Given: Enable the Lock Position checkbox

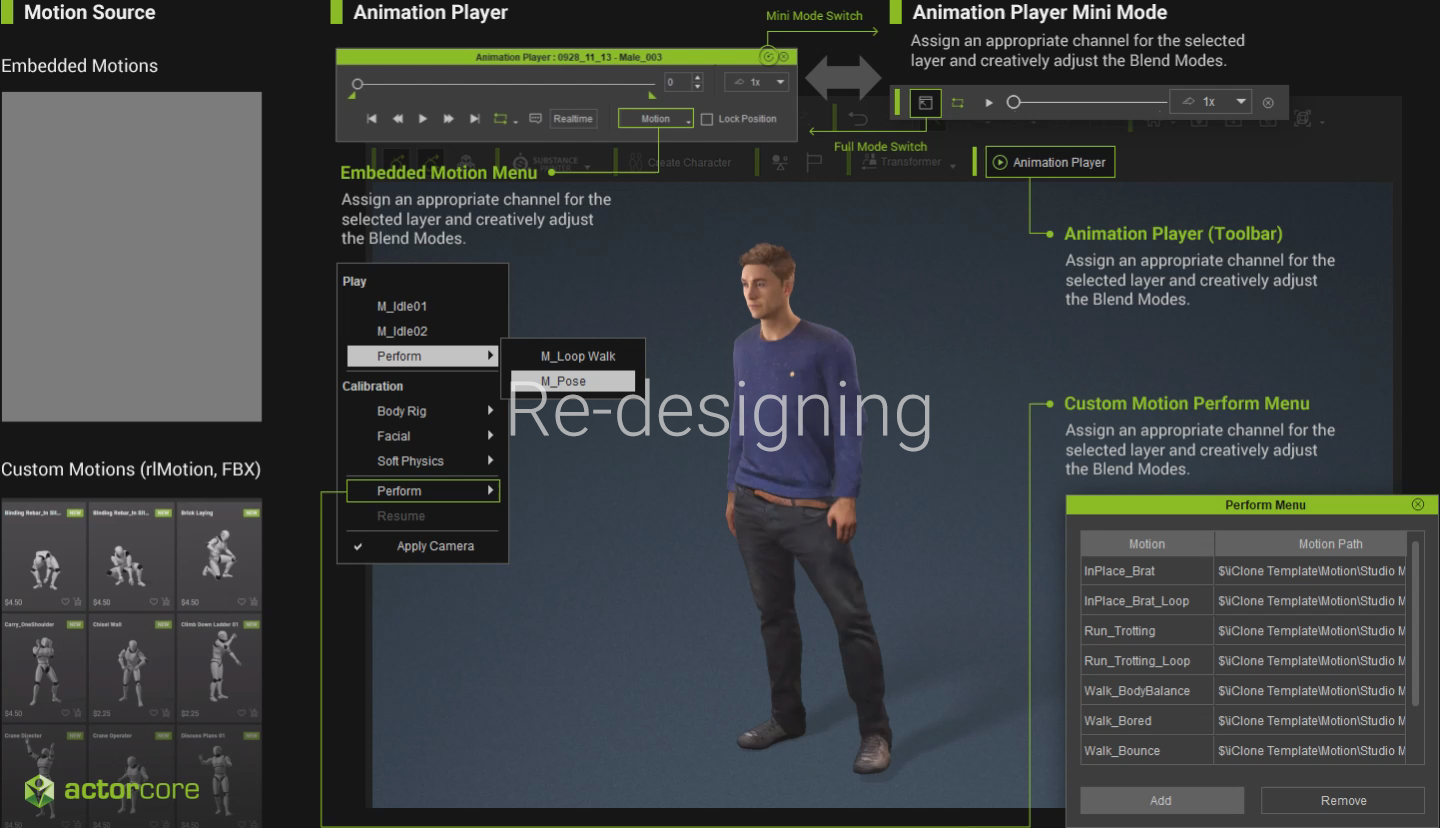Looking at the screenshot, I should (707, 119).
